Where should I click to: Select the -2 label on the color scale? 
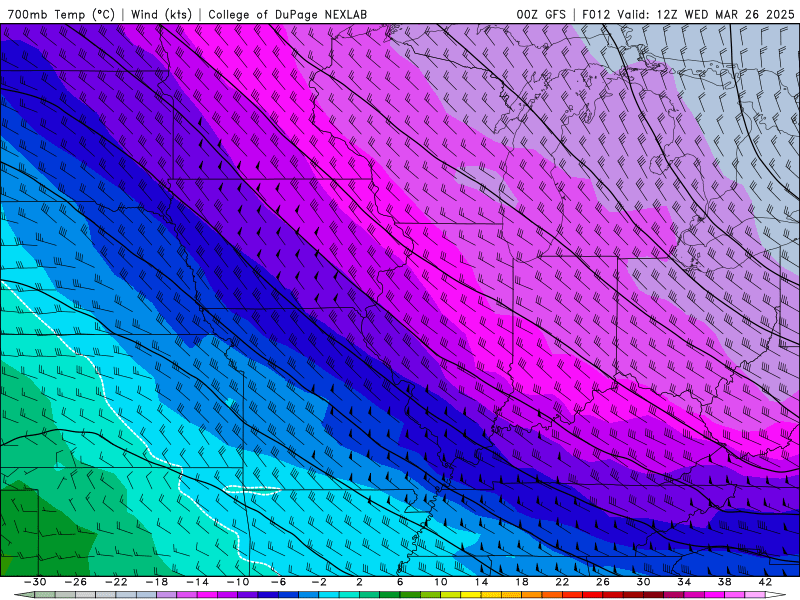[x=319, y=582]
